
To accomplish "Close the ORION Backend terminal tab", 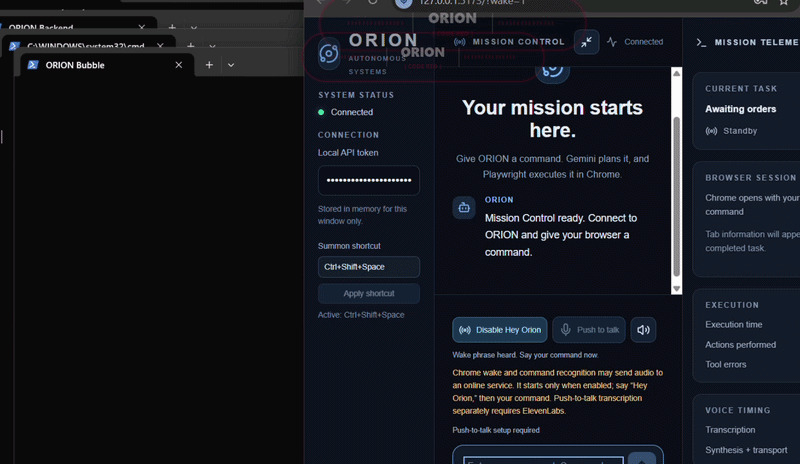I will 141,27.
